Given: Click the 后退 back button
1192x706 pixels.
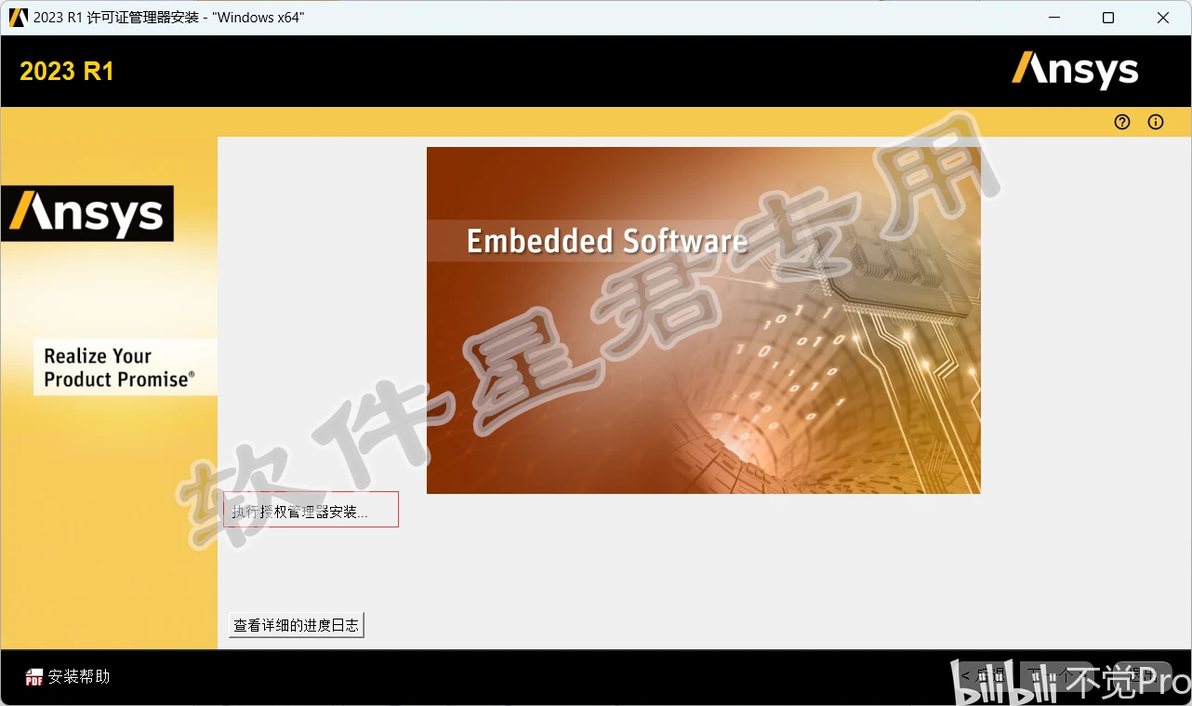Looking at the screenshot, I should tap(984, 675).
